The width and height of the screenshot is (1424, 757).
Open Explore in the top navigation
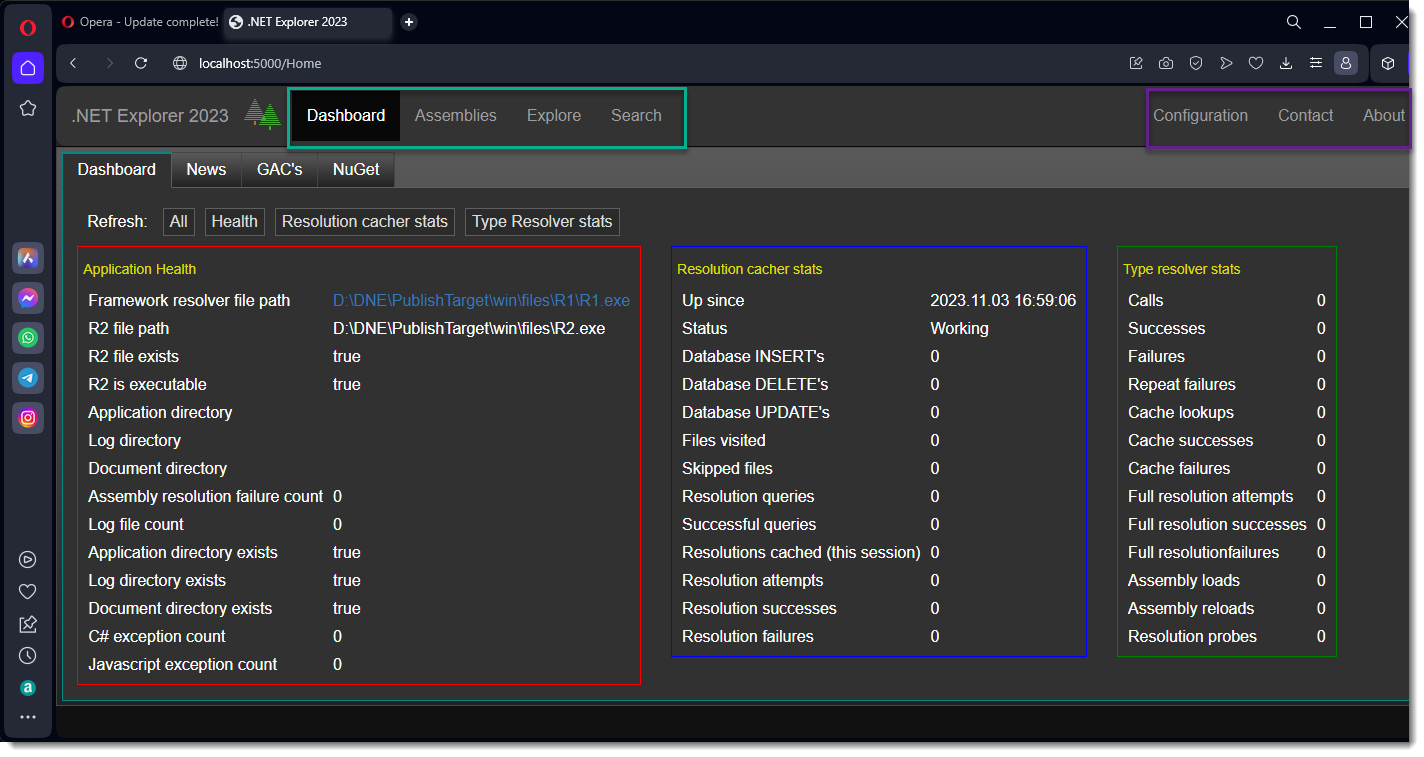pos(554,116)
